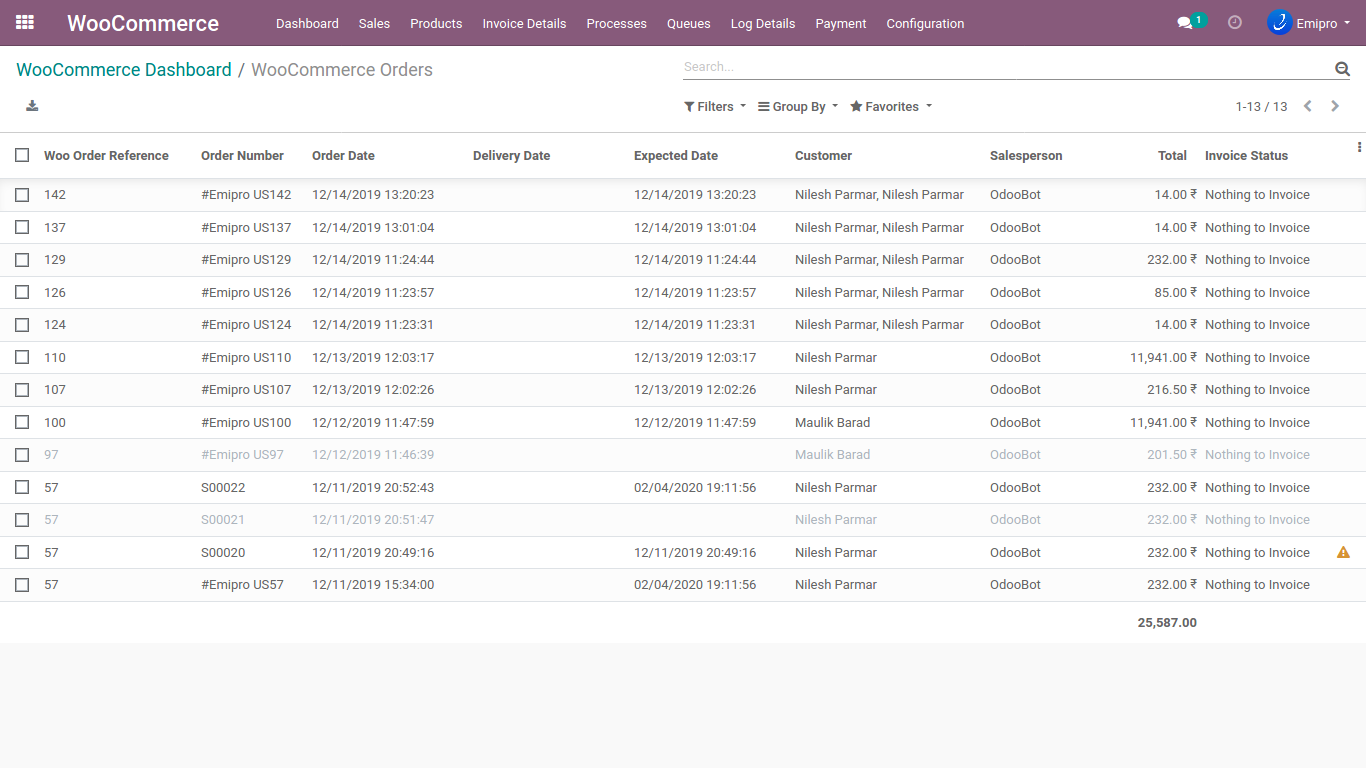1366x768 pixels.
Task: Open the Queues menu
Action: [689, 23]
